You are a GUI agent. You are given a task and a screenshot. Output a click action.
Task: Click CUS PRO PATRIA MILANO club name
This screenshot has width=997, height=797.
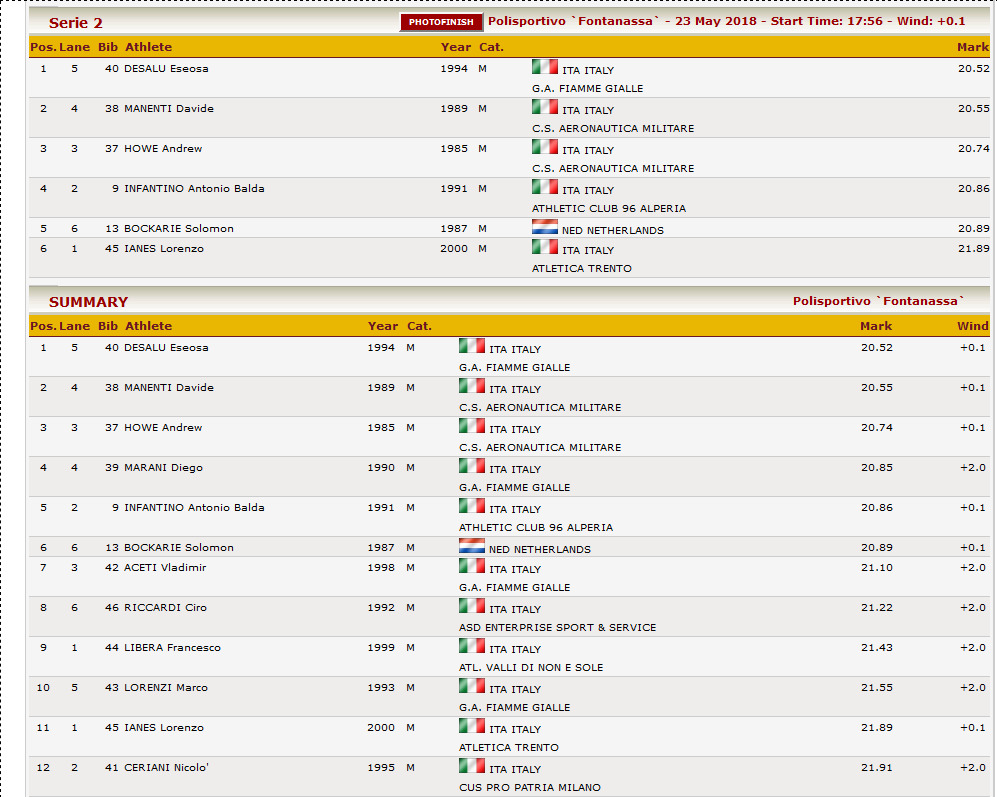(529, 788)
